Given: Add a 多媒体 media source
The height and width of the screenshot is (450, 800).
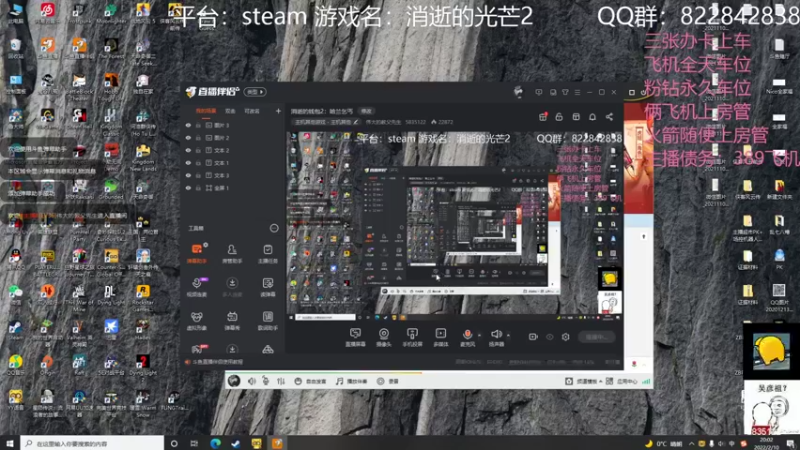Looking at the screenshot, I should [x=440, y=337].
